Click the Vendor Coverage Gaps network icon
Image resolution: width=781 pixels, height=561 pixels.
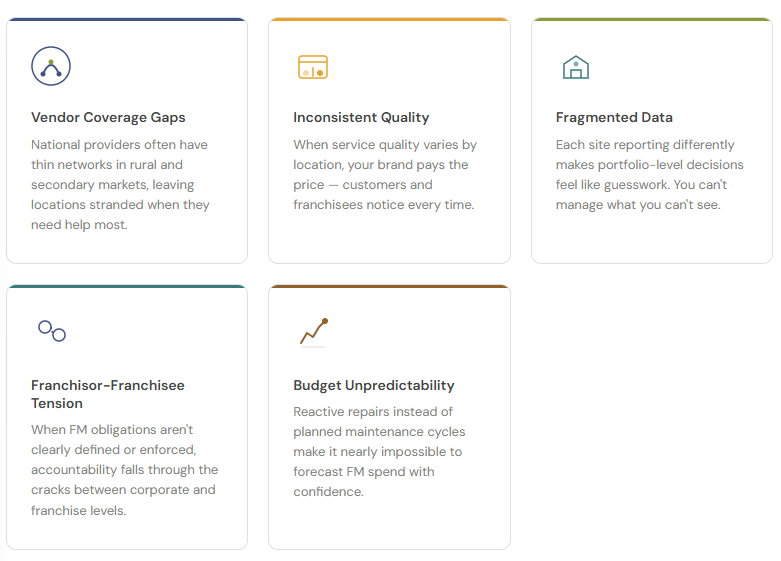pos(51,67)
